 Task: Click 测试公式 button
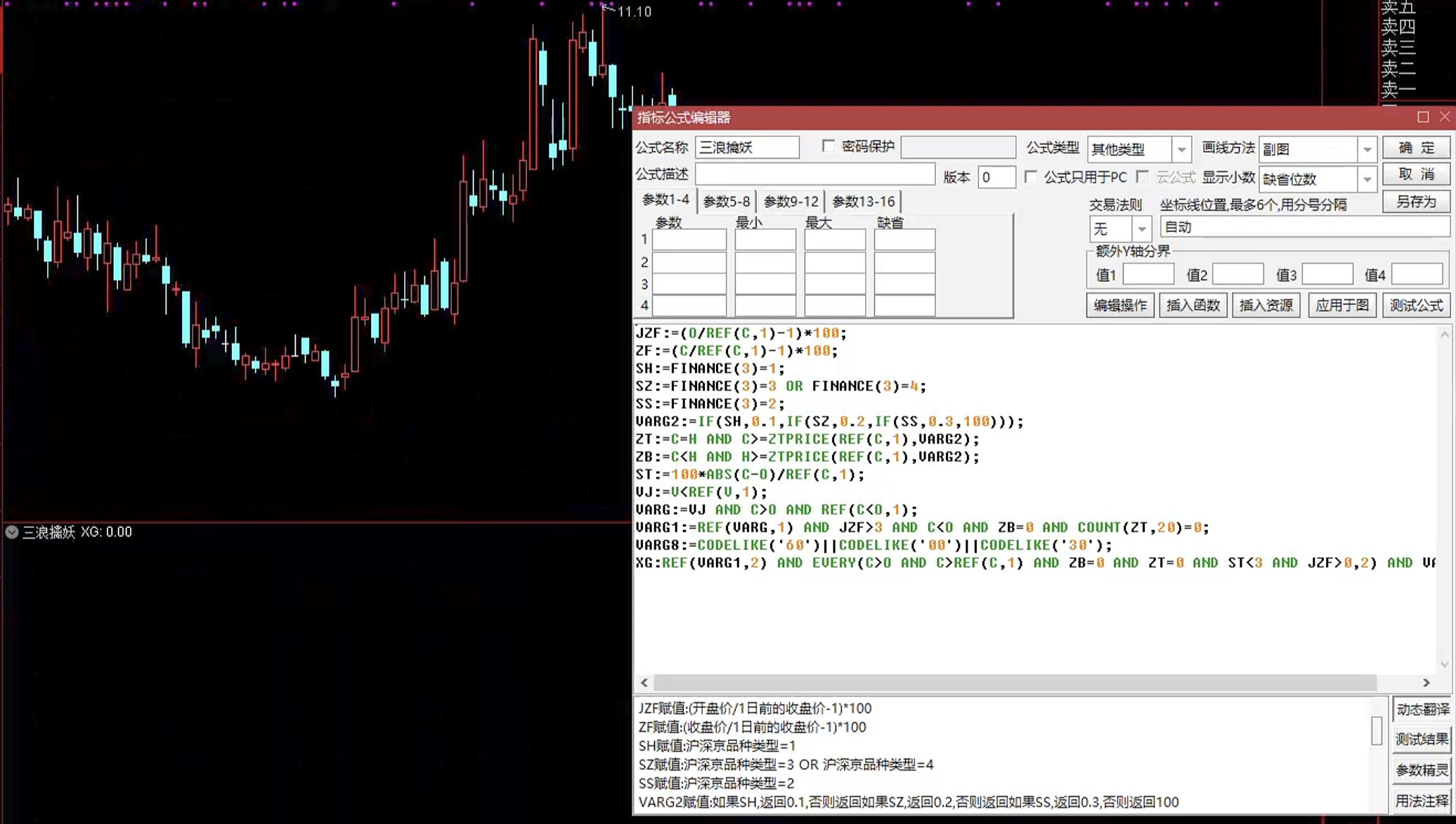[1416, 305]
